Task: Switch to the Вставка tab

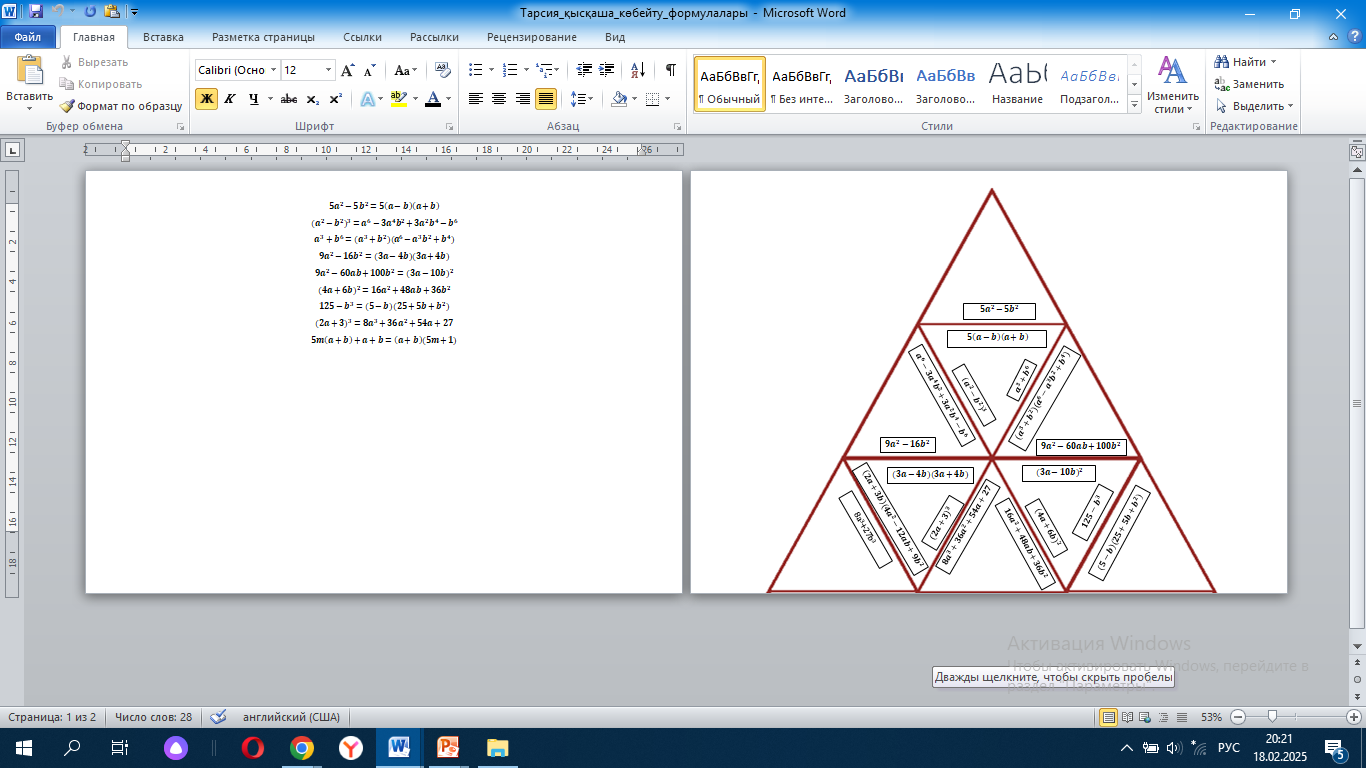Action: [x=163, y=37]
